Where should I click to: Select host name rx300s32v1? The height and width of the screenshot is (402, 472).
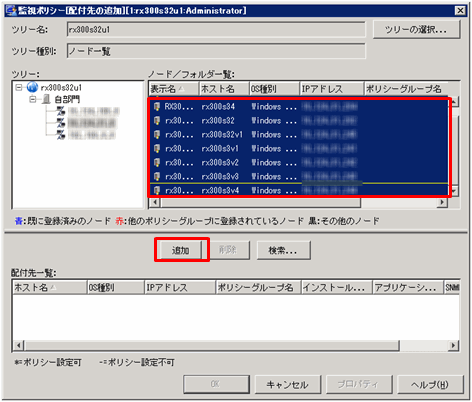(222, 135)
